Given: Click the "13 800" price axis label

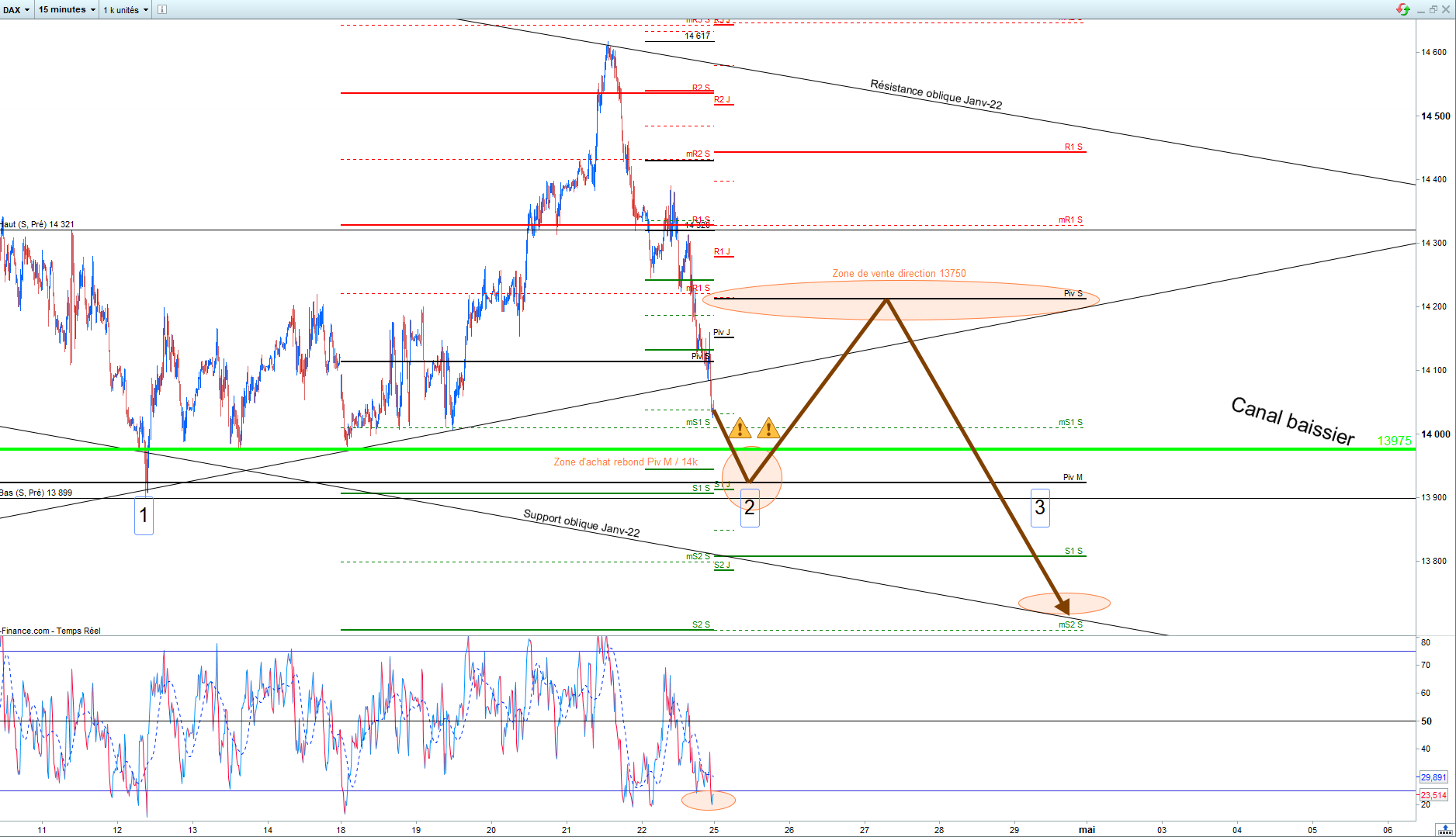Looking at the screenshot, I should 1433,561.
